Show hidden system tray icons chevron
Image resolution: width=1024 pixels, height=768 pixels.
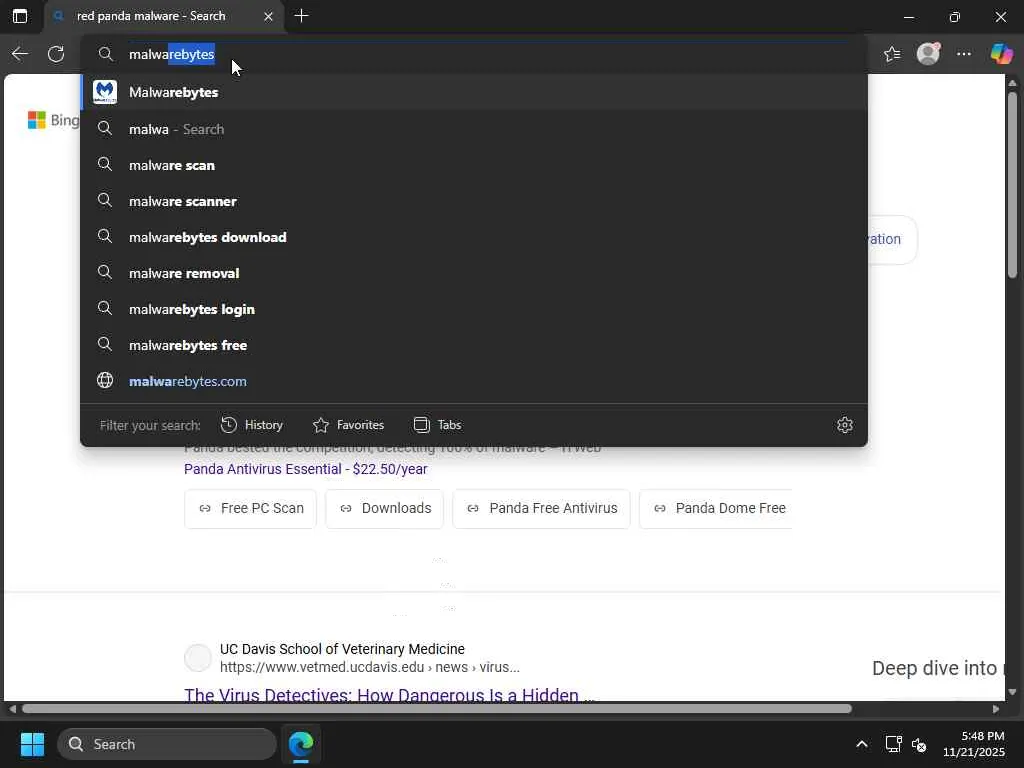click(x=862, y=744)
